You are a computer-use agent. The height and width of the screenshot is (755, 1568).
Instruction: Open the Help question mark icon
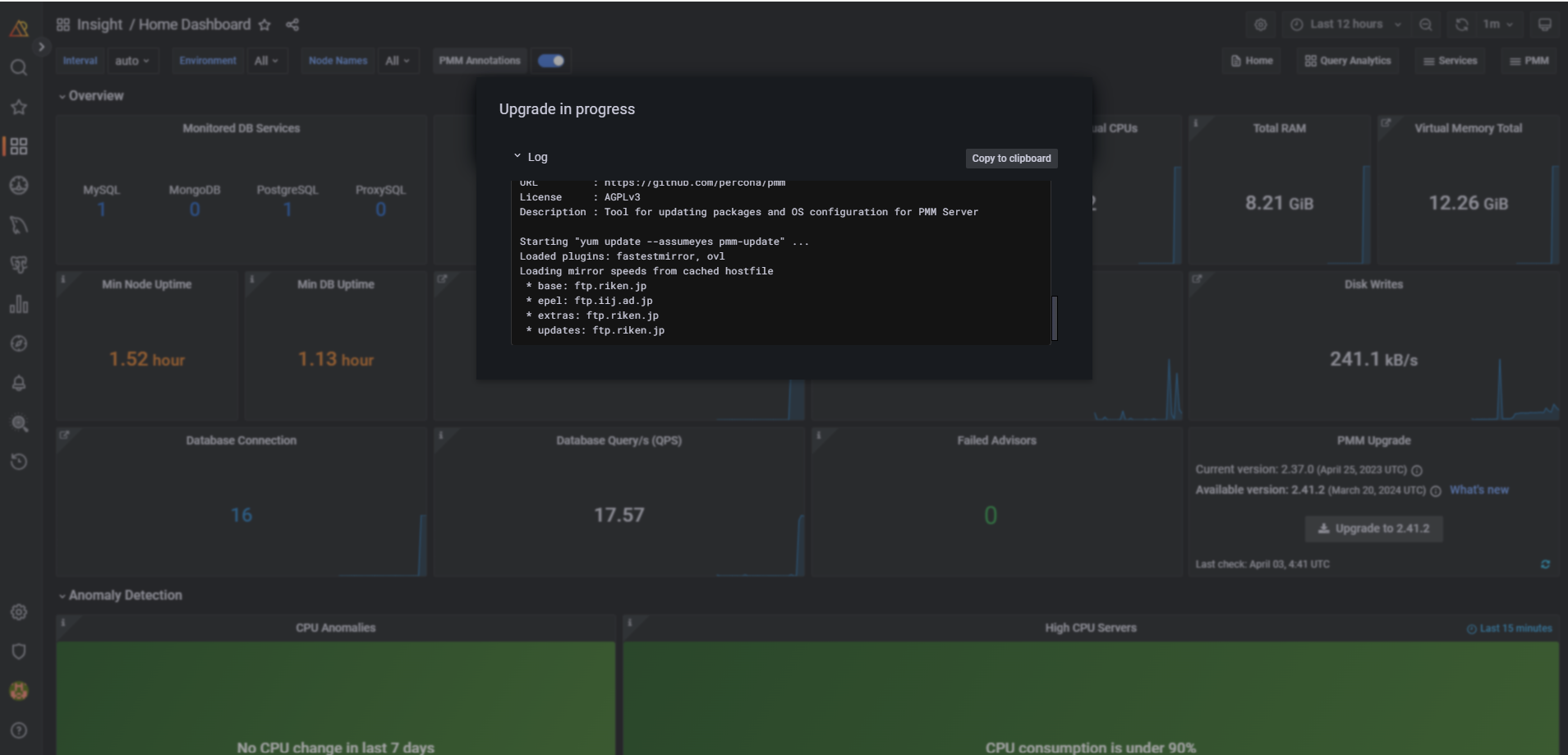19,730
